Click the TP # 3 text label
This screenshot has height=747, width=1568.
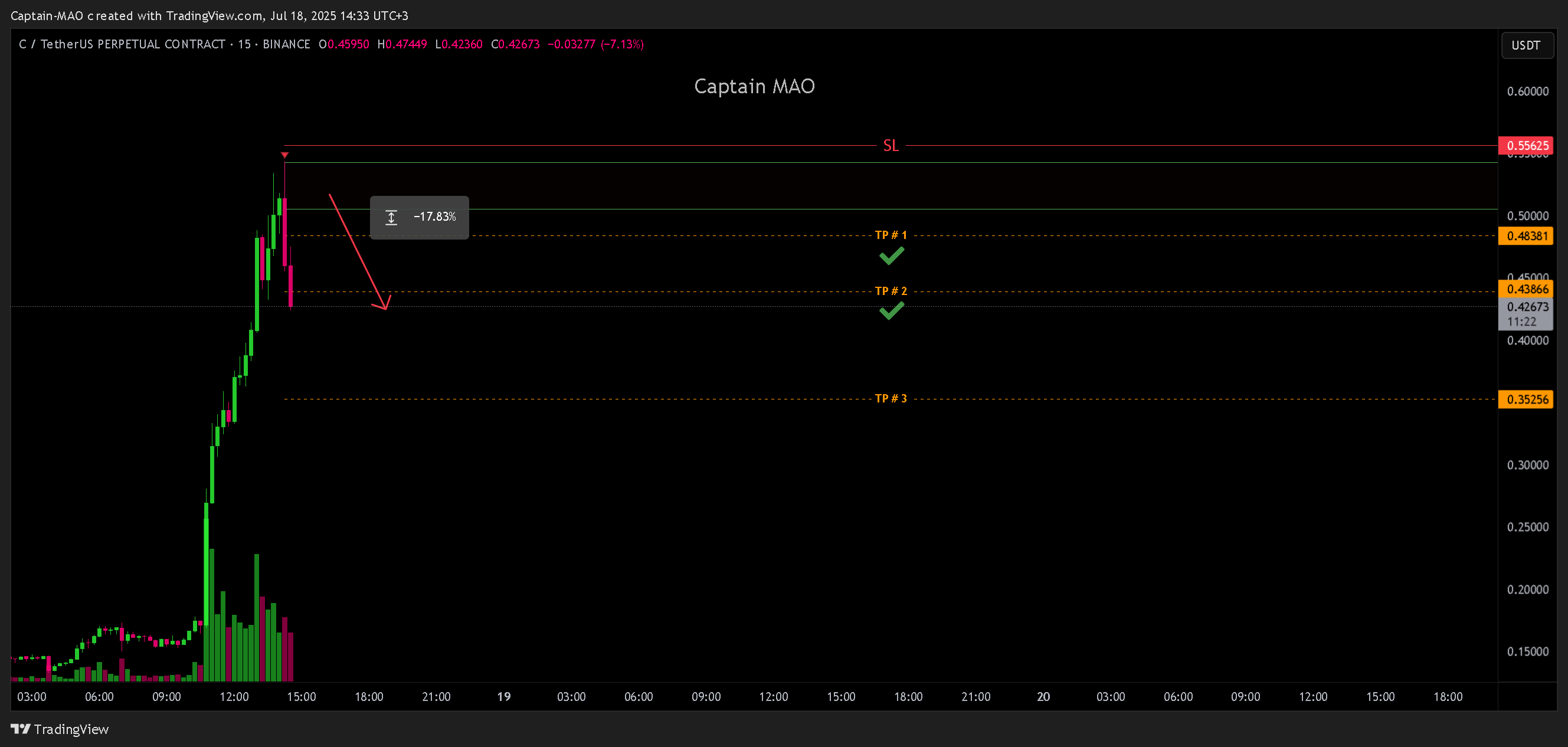point(891,398)
